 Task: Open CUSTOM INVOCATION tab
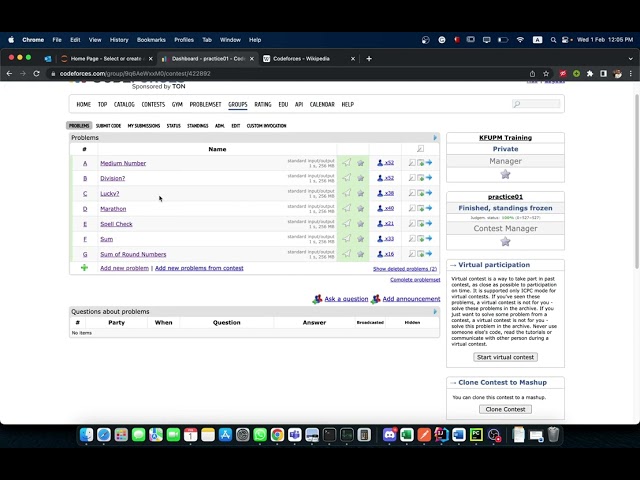tap(267, 126)
